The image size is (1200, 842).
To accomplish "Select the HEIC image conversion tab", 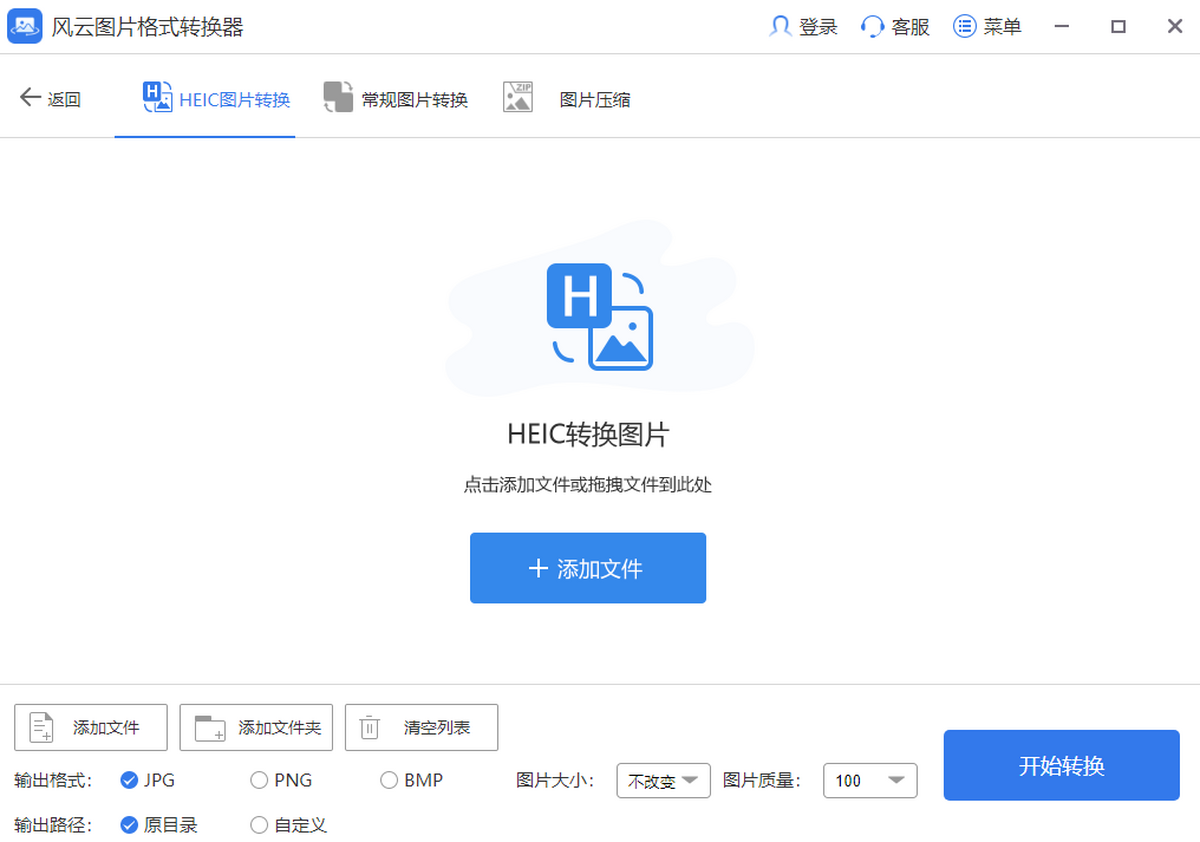I will click(216, 99).
